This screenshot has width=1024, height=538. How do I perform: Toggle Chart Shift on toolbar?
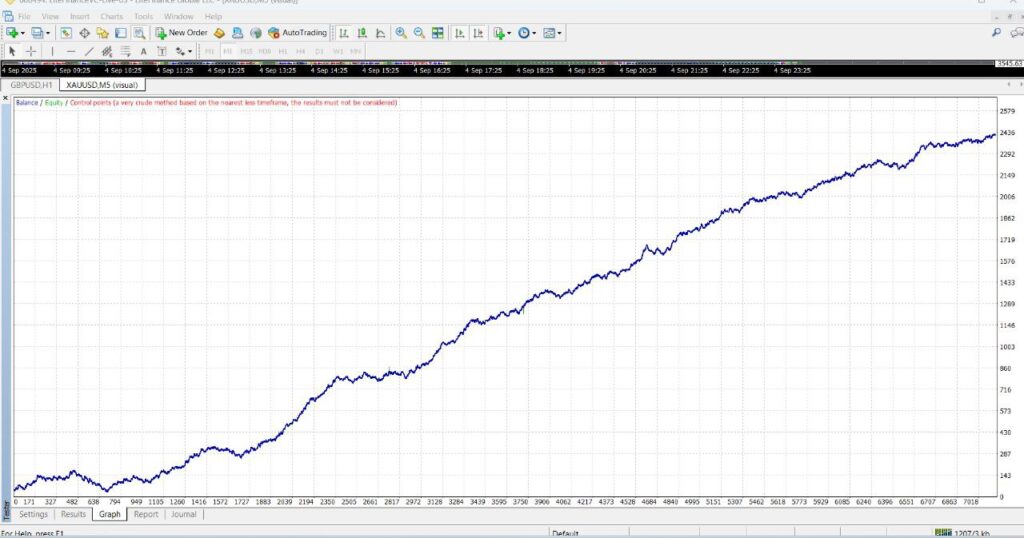pyautogui.click(x=479, y=33)
